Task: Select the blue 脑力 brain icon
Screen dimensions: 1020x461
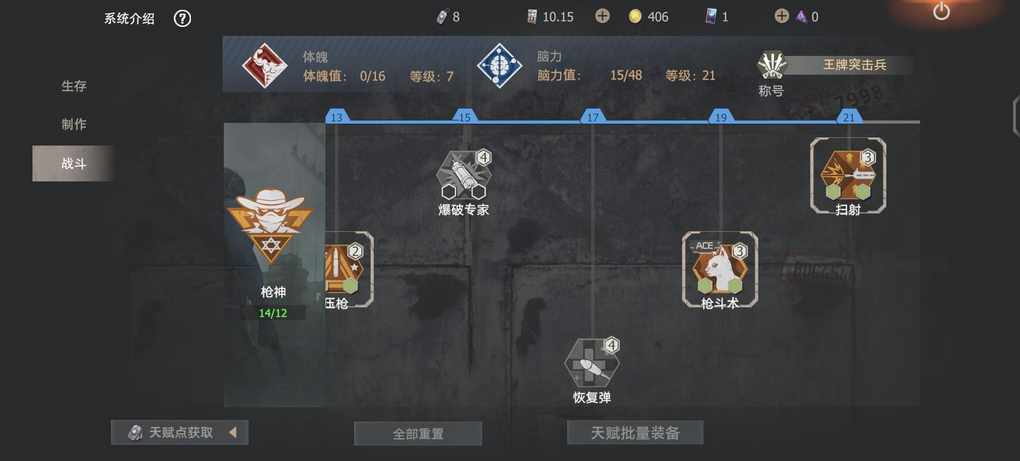Action: coord(500,66)
